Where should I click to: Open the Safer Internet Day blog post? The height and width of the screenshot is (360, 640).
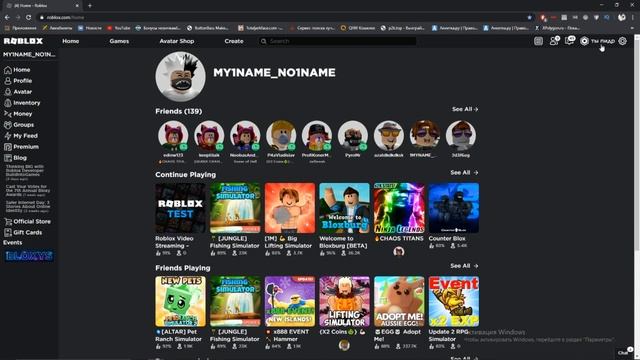(x=28, y=207)
